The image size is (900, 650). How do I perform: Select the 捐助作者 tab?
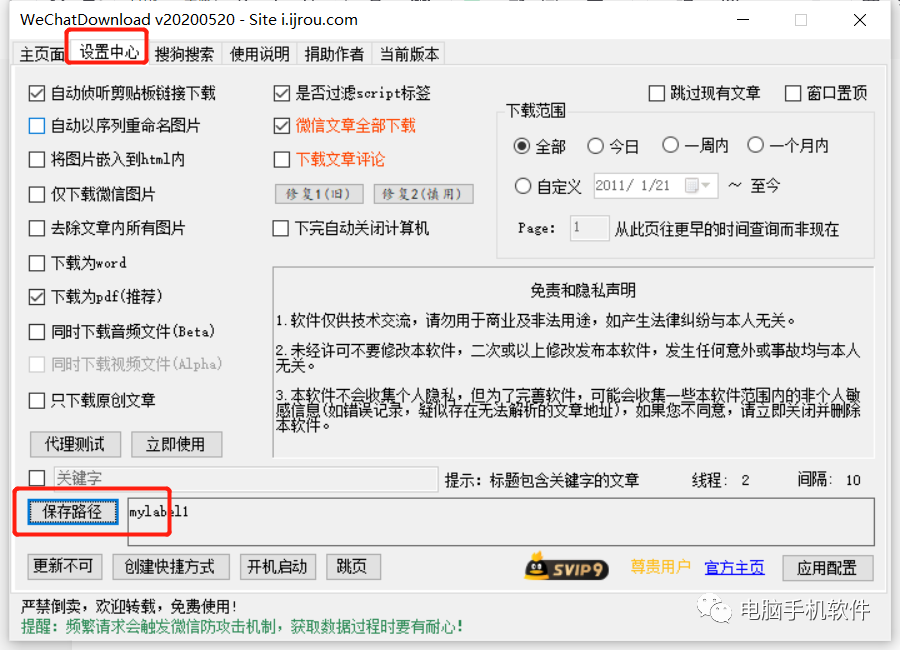pos(334,54)
